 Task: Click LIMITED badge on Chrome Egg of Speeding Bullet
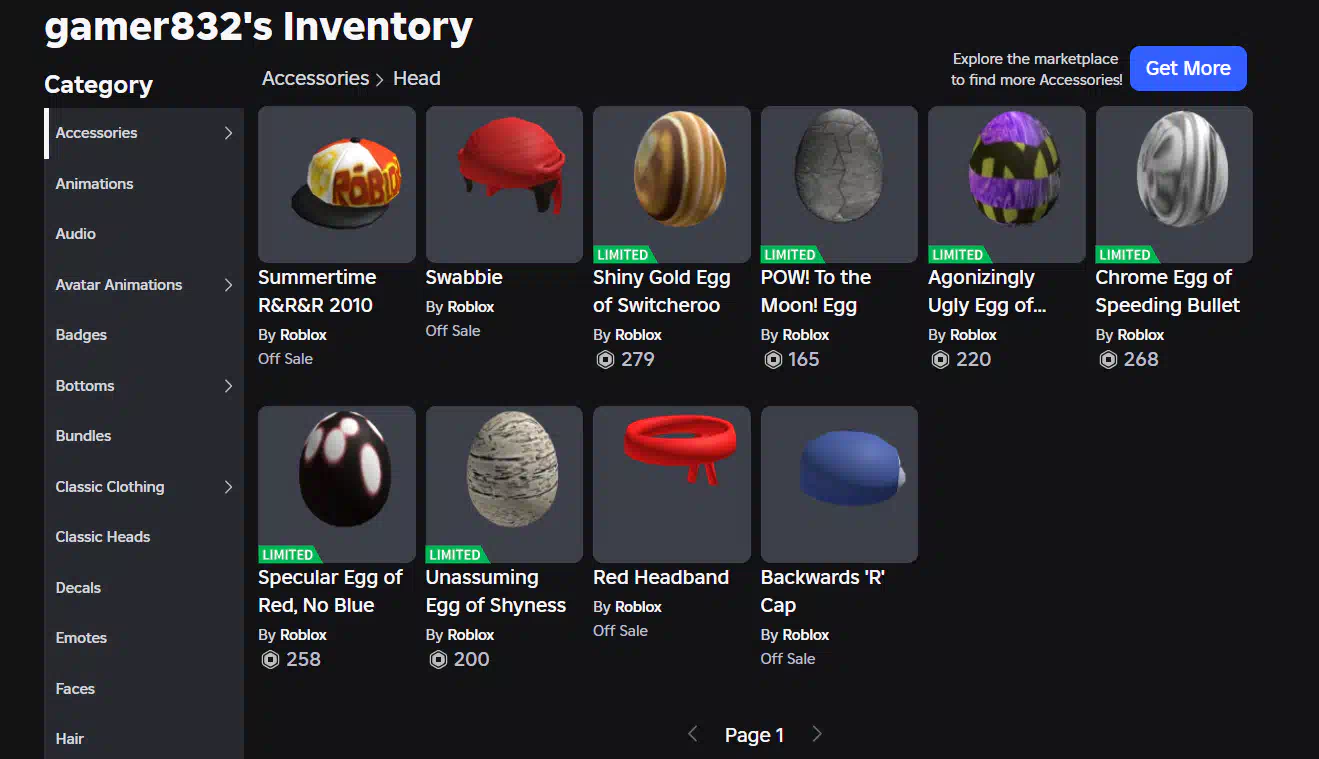pyautogui.click(x=1125, y=255)
